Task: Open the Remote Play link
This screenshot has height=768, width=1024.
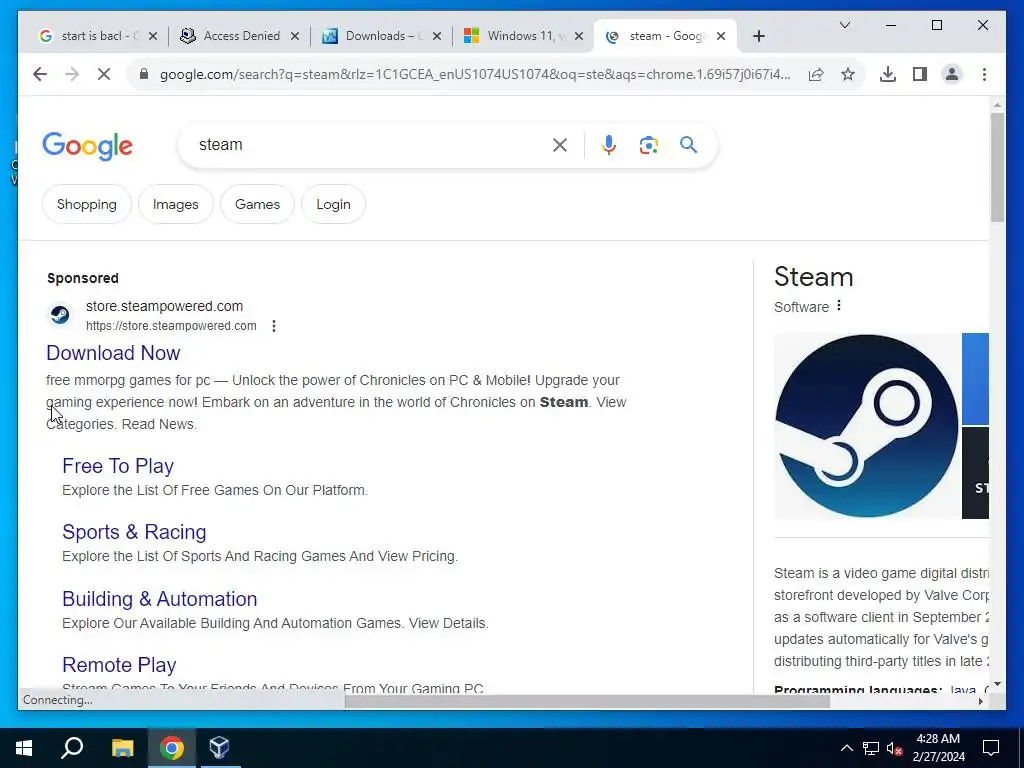Action: [120, 665]
